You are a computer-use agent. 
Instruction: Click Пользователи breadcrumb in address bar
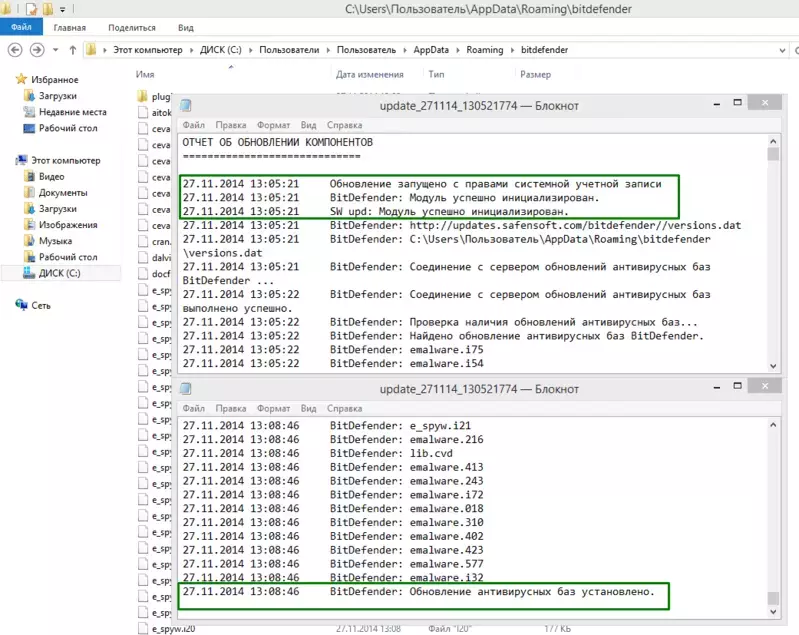[x=289, y=49]
